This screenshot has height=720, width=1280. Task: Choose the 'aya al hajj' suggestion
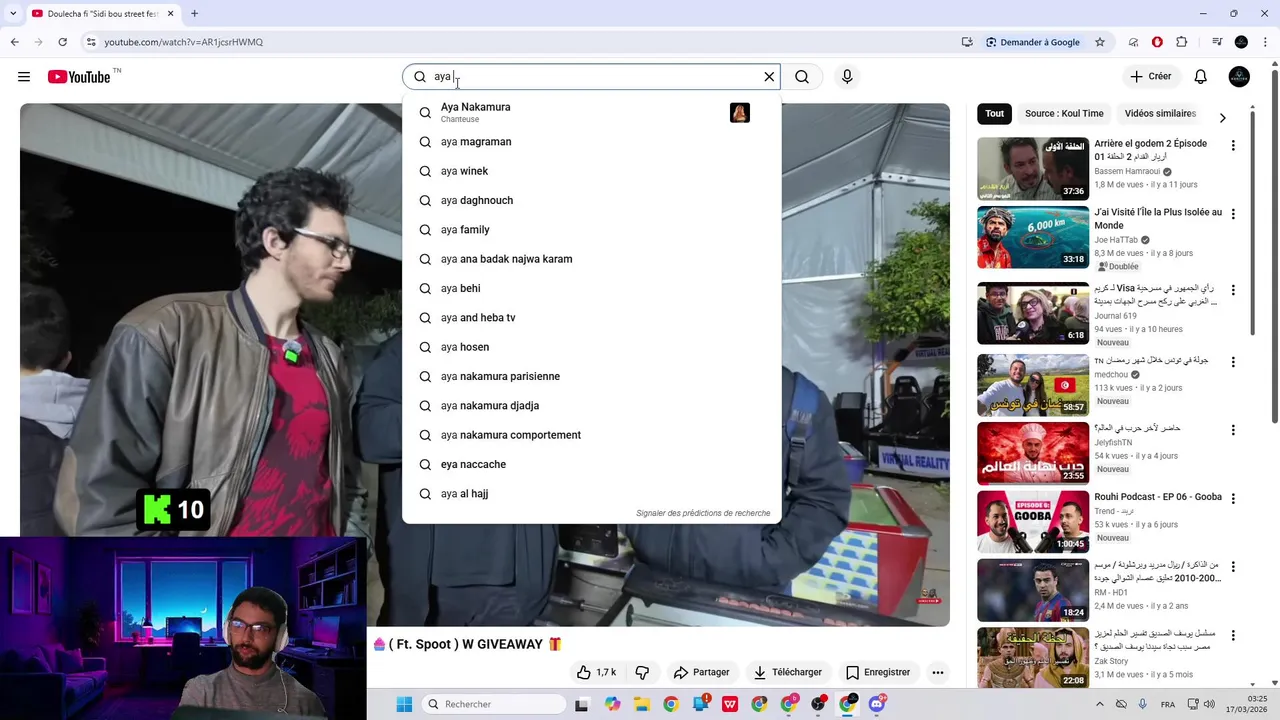(x=592, y=494)
